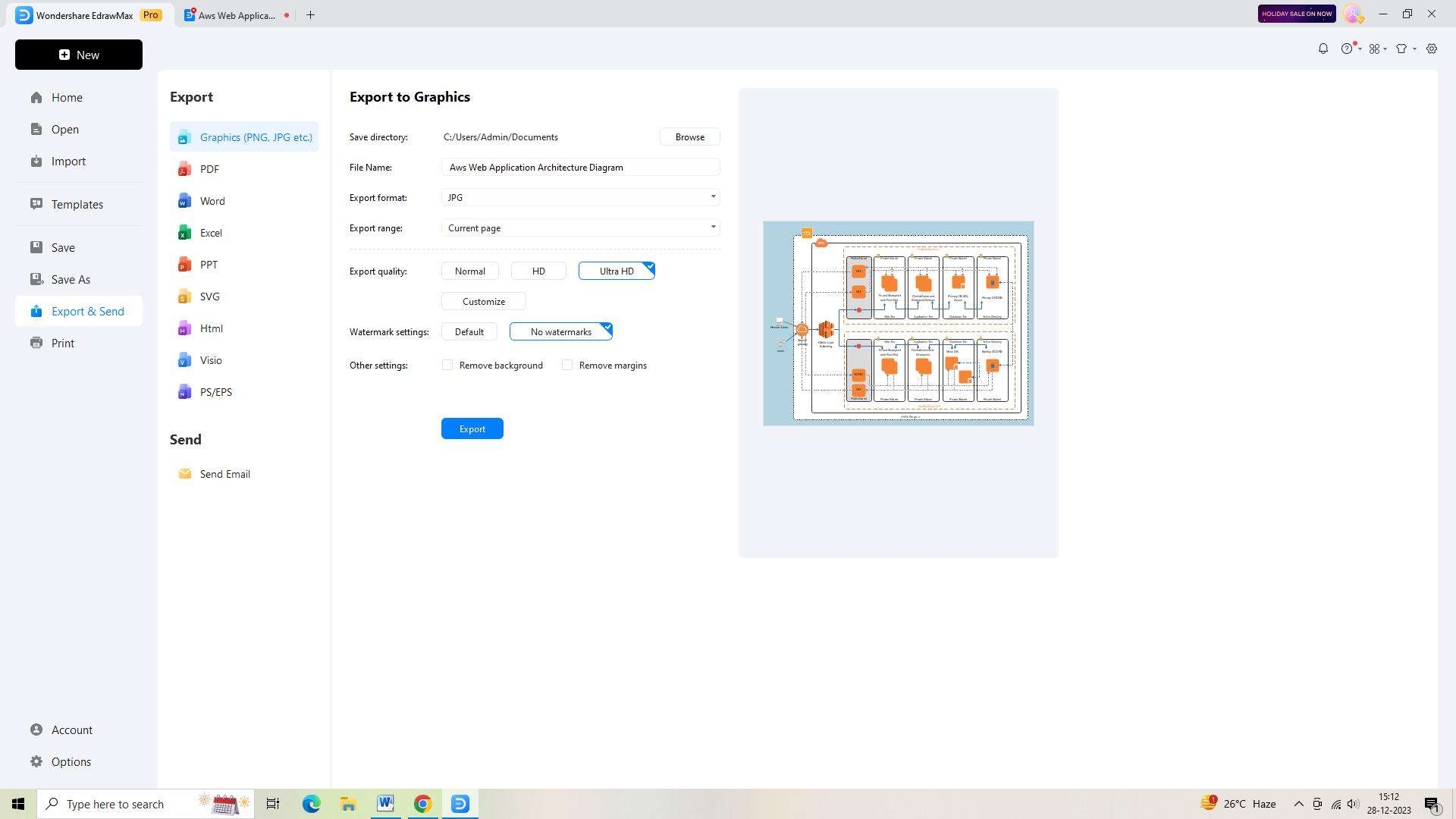Screen dimensions: 1456x819
Task: Select the Visio export option icon
Action: point(183,360)
